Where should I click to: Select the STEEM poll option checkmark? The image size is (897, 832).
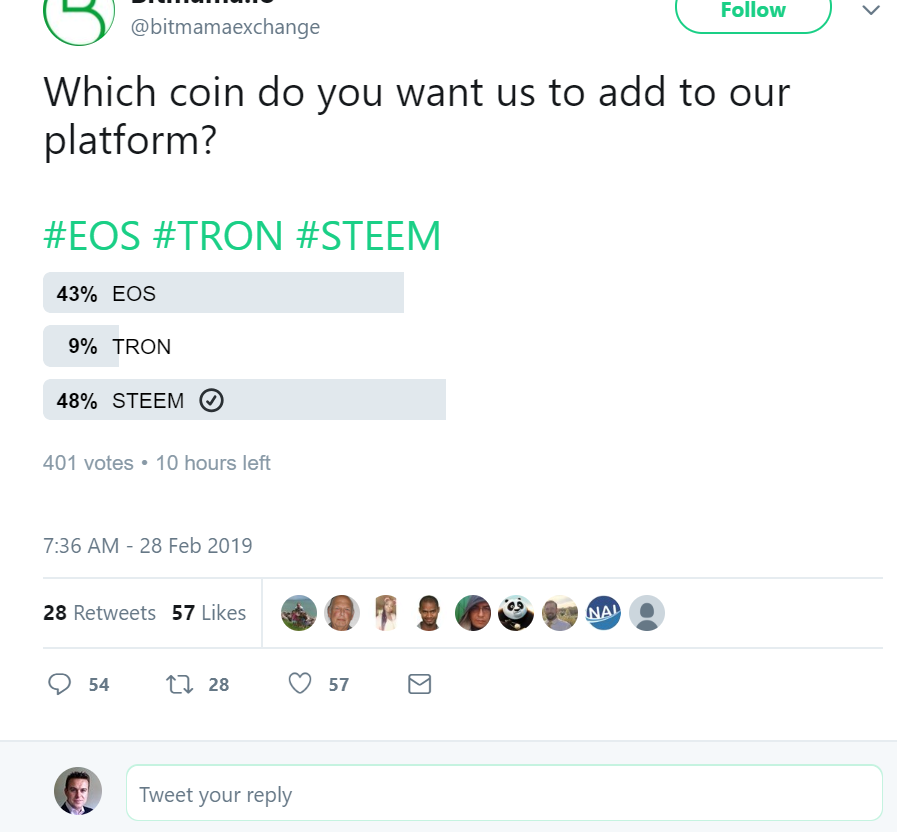211,401
